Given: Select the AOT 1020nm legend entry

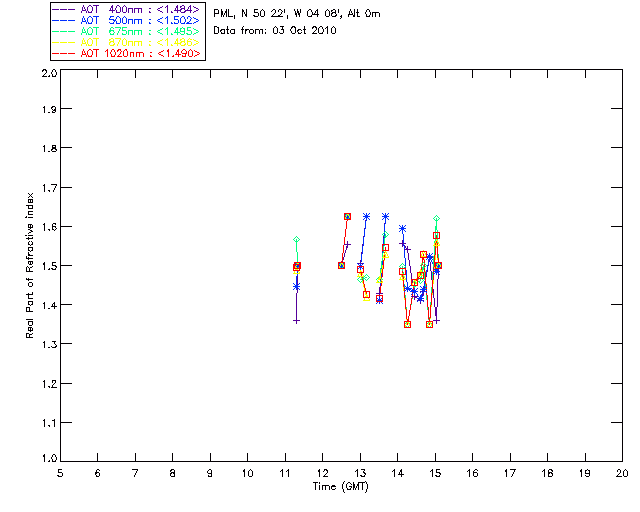Looking at the screenshot, I should click(128, 53).
